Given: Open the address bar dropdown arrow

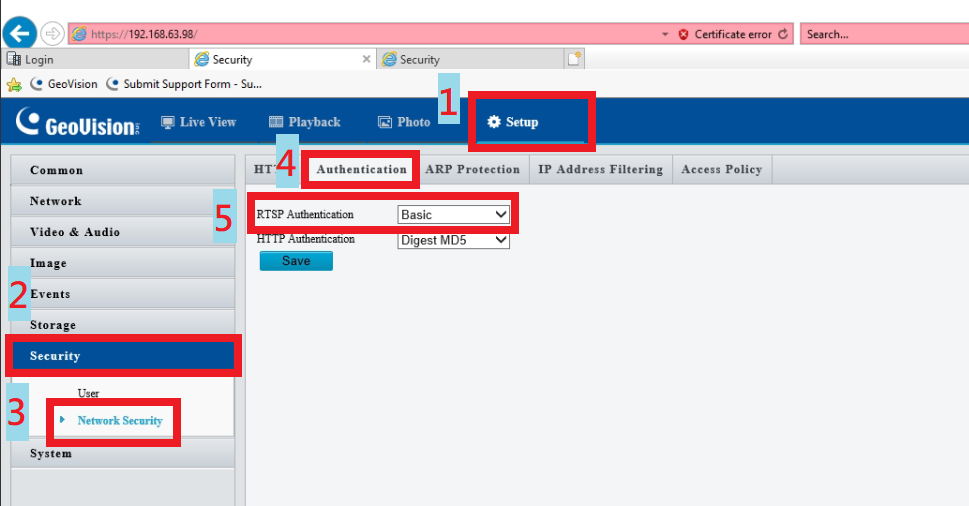Looking at the screenshot, I should point(665,35).
